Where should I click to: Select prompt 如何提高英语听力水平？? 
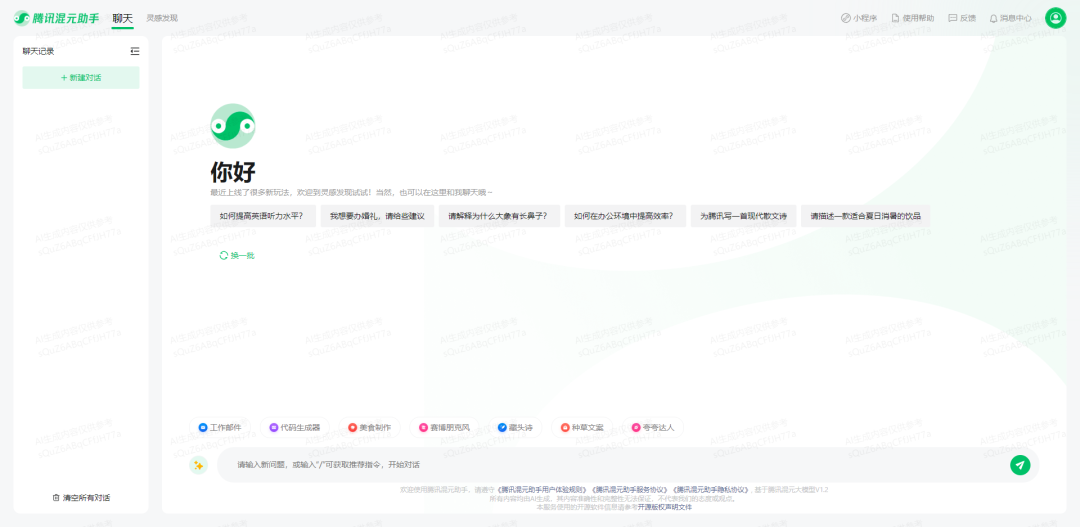tap(263, 216)
